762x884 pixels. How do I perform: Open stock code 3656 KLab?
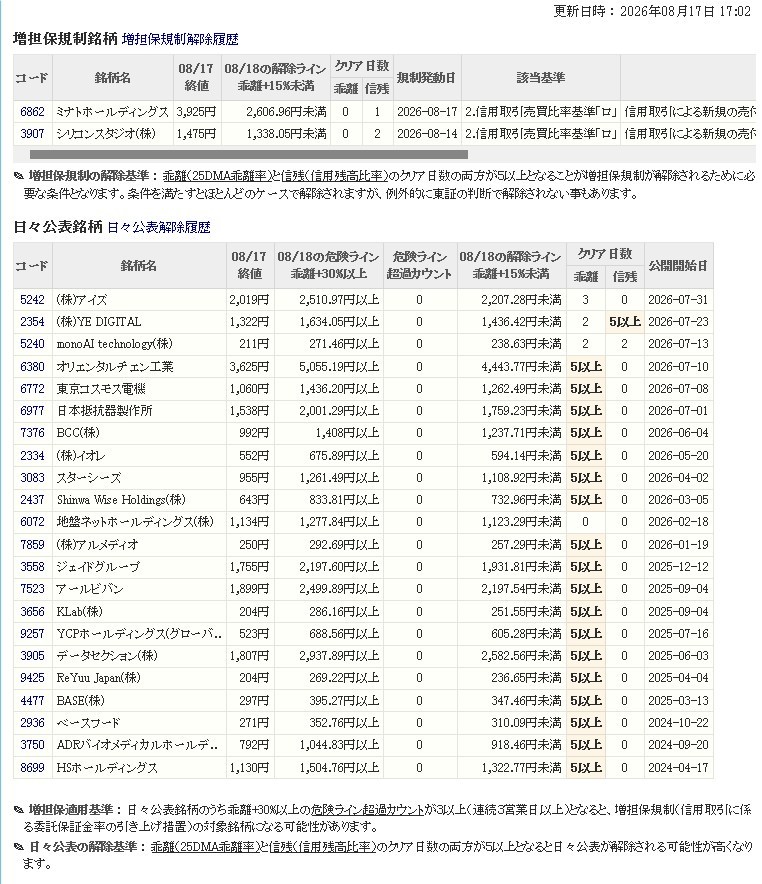tap(32, 611)
